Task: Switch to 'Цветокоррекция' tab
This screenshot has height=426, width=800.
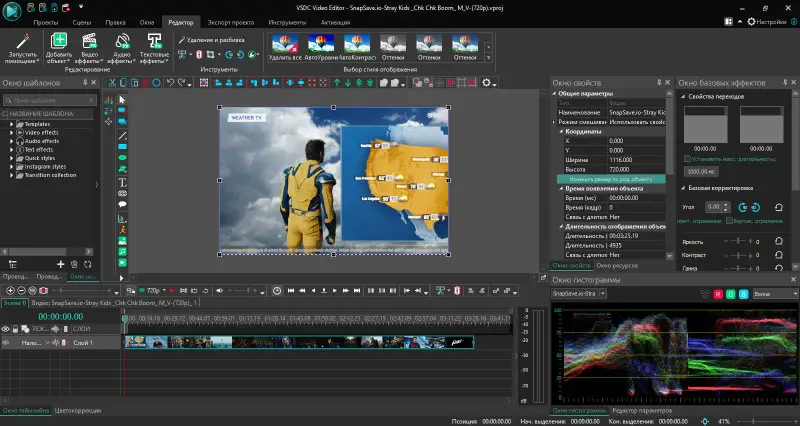Action: (78, 411)
